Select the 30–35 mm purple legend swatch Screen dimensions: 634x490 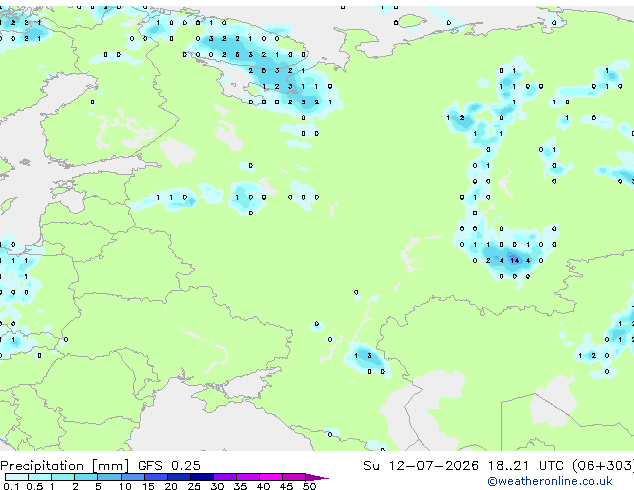pyautogui.click(x=224, y=477)
